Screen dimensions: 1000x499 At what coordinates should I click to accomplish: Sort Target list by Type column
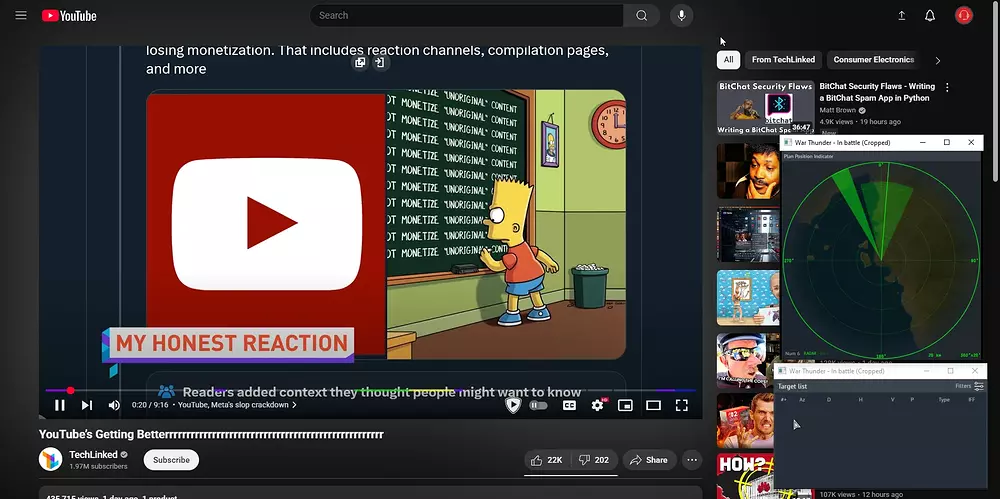pos(944,399)
